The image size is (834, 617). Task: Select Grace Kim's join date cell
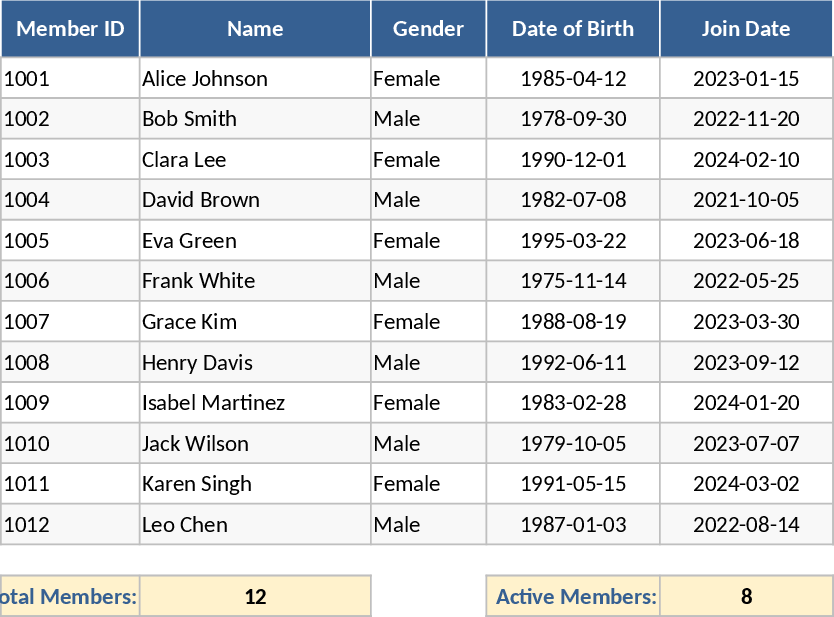pyautogui.click(x=746, y=322)
